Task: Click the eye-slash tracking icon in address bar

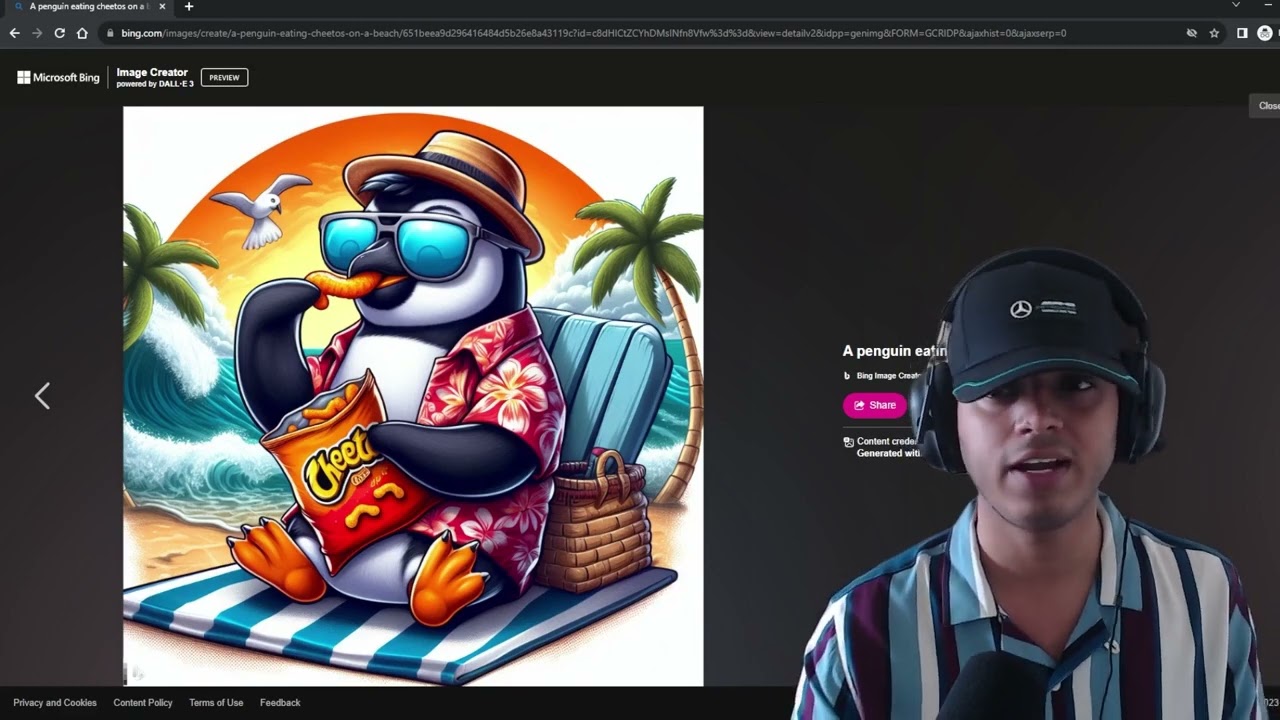Action: [1191, 33]
